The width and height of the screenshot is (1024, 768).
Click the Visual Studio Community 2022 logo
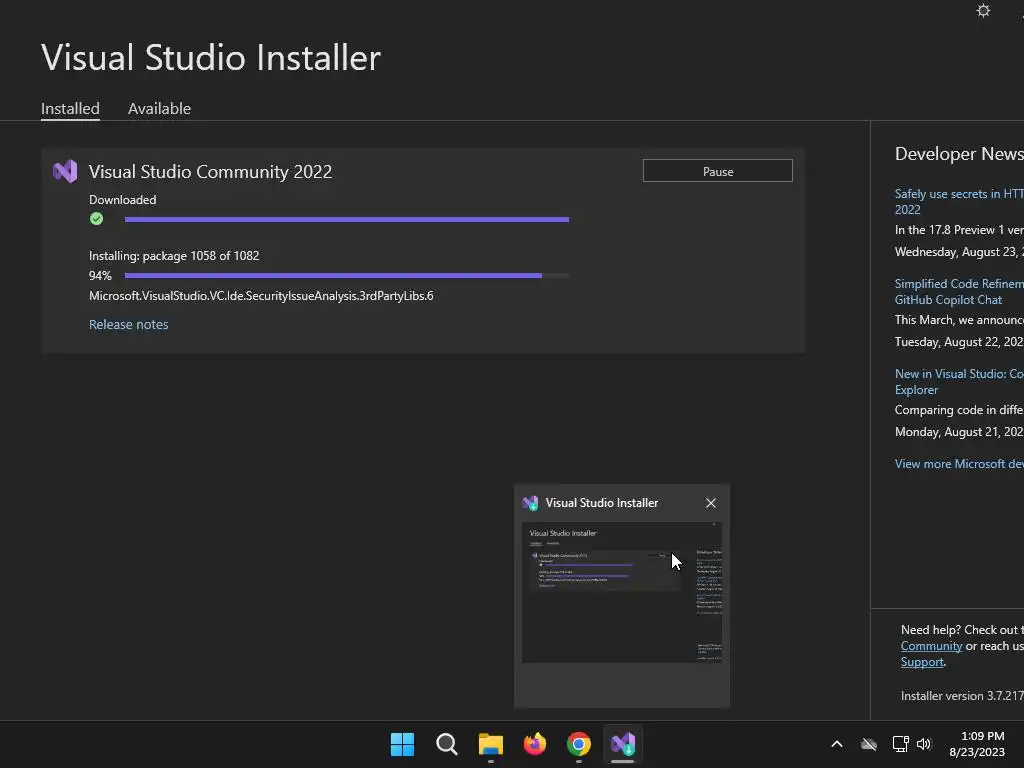click(x=65, y=172)
